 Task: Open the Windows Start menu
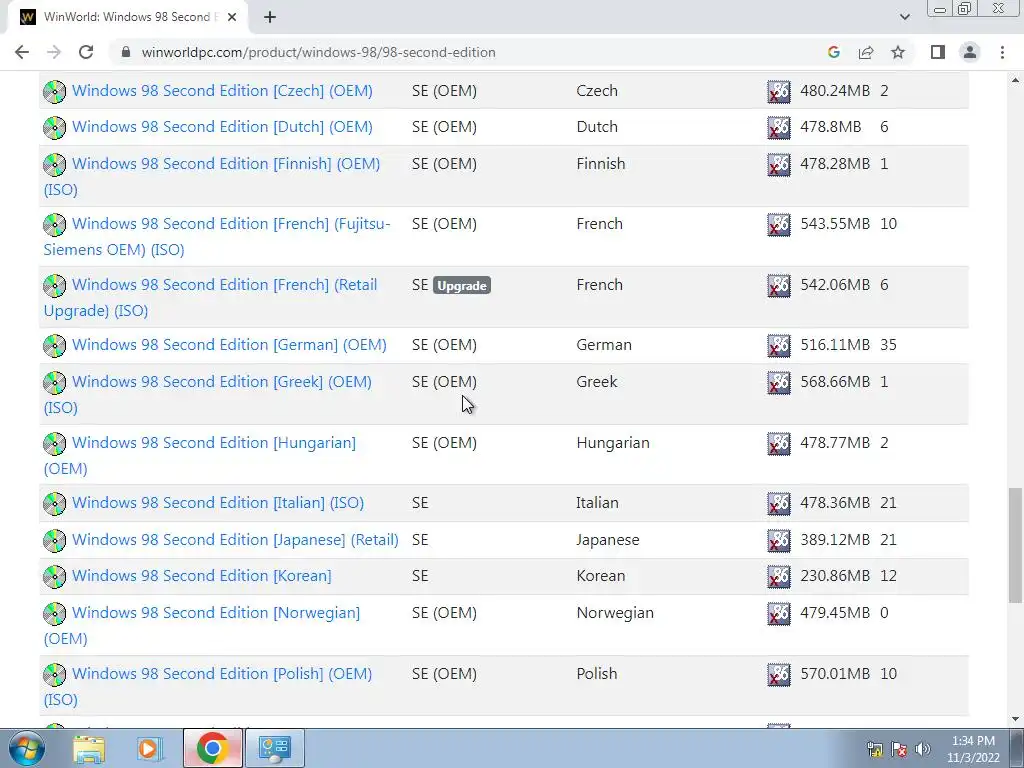coord(26,748)
